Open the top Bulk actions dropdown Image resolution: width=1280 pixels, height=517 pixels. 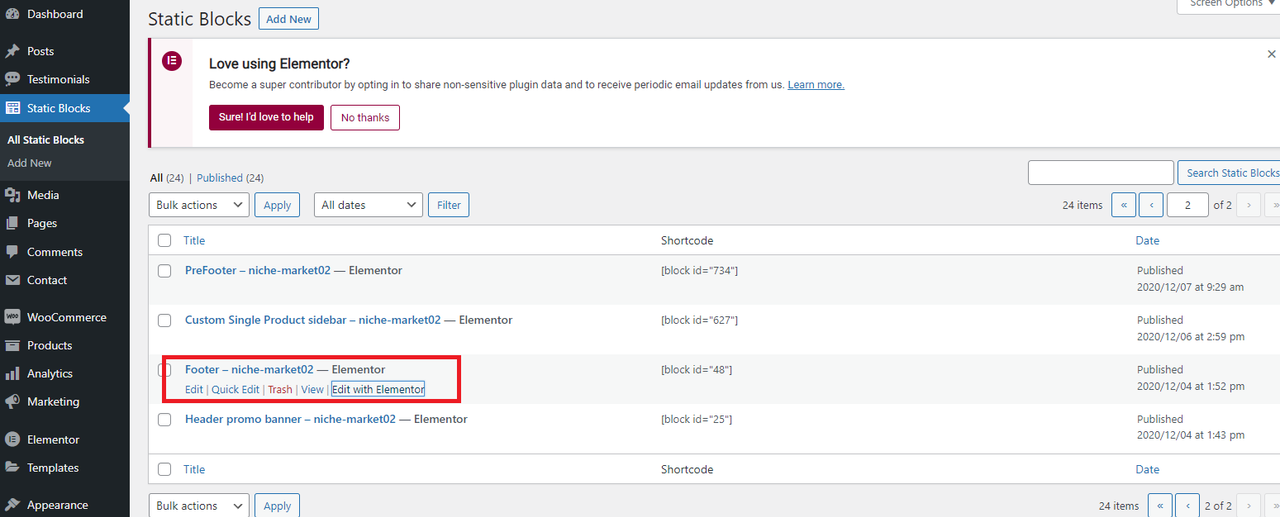point(199,205)
